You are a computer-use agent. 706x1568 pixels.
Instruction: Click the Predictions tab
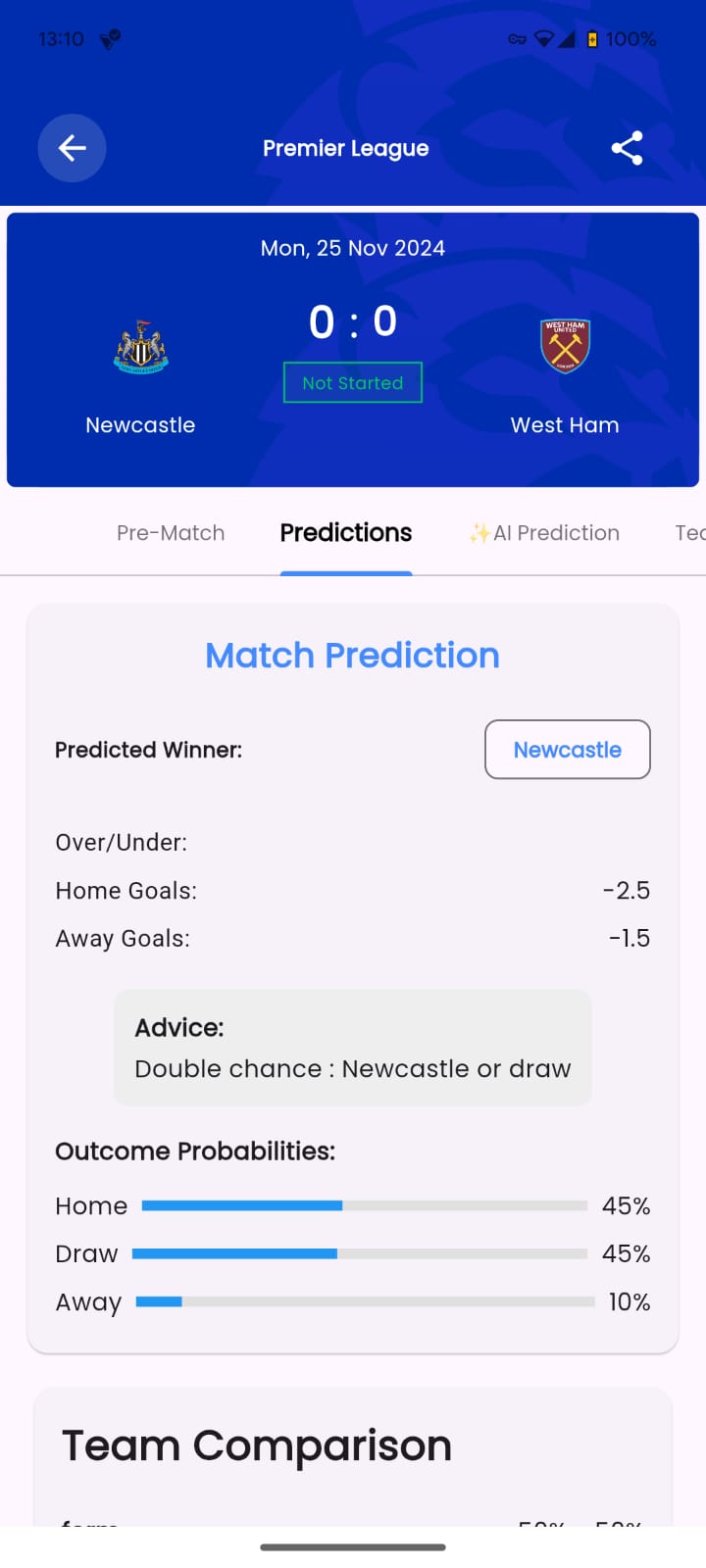(x=345, y=532)
